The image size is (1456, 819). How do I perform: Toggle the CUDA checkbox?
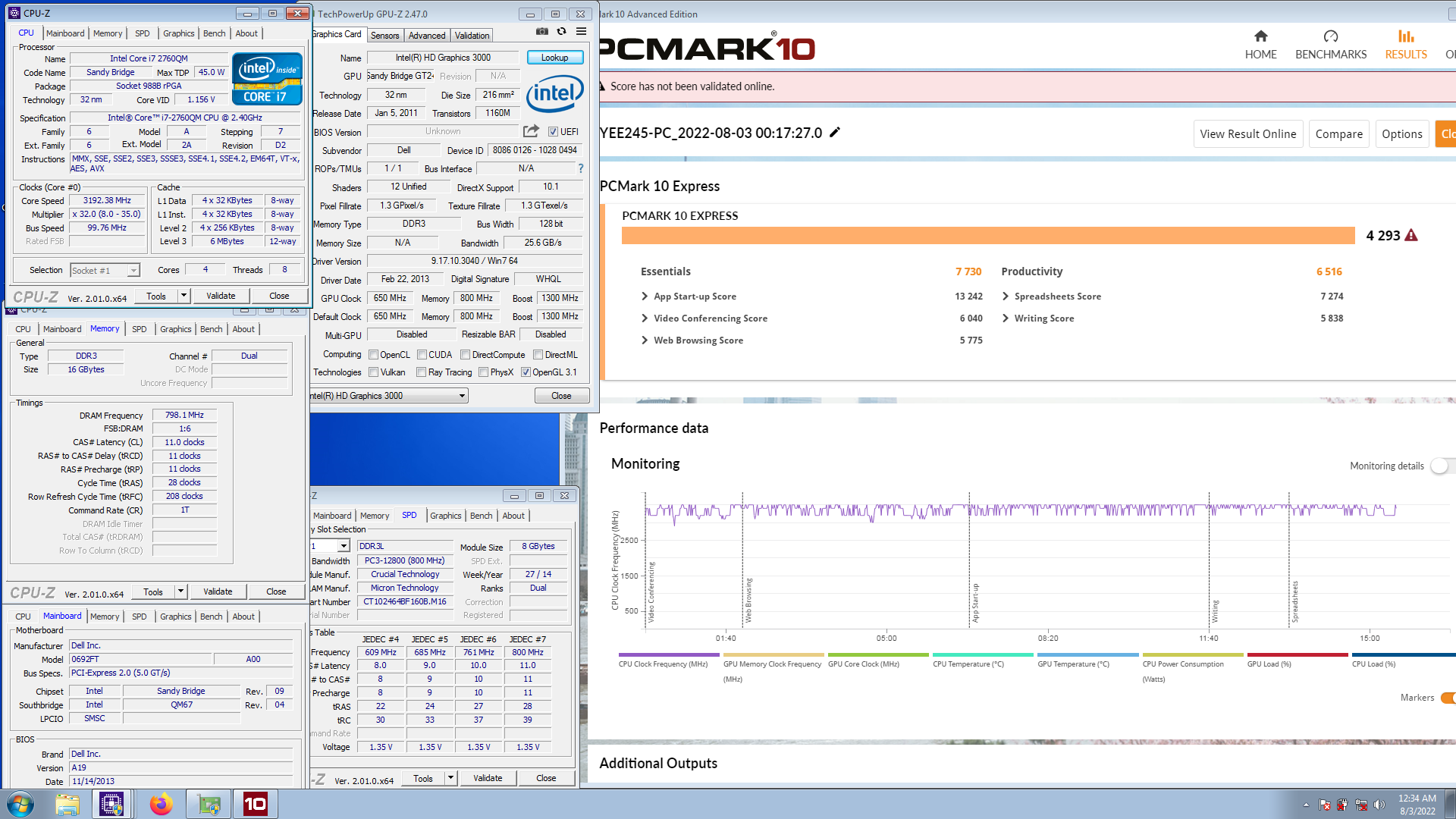pos(422,355)
